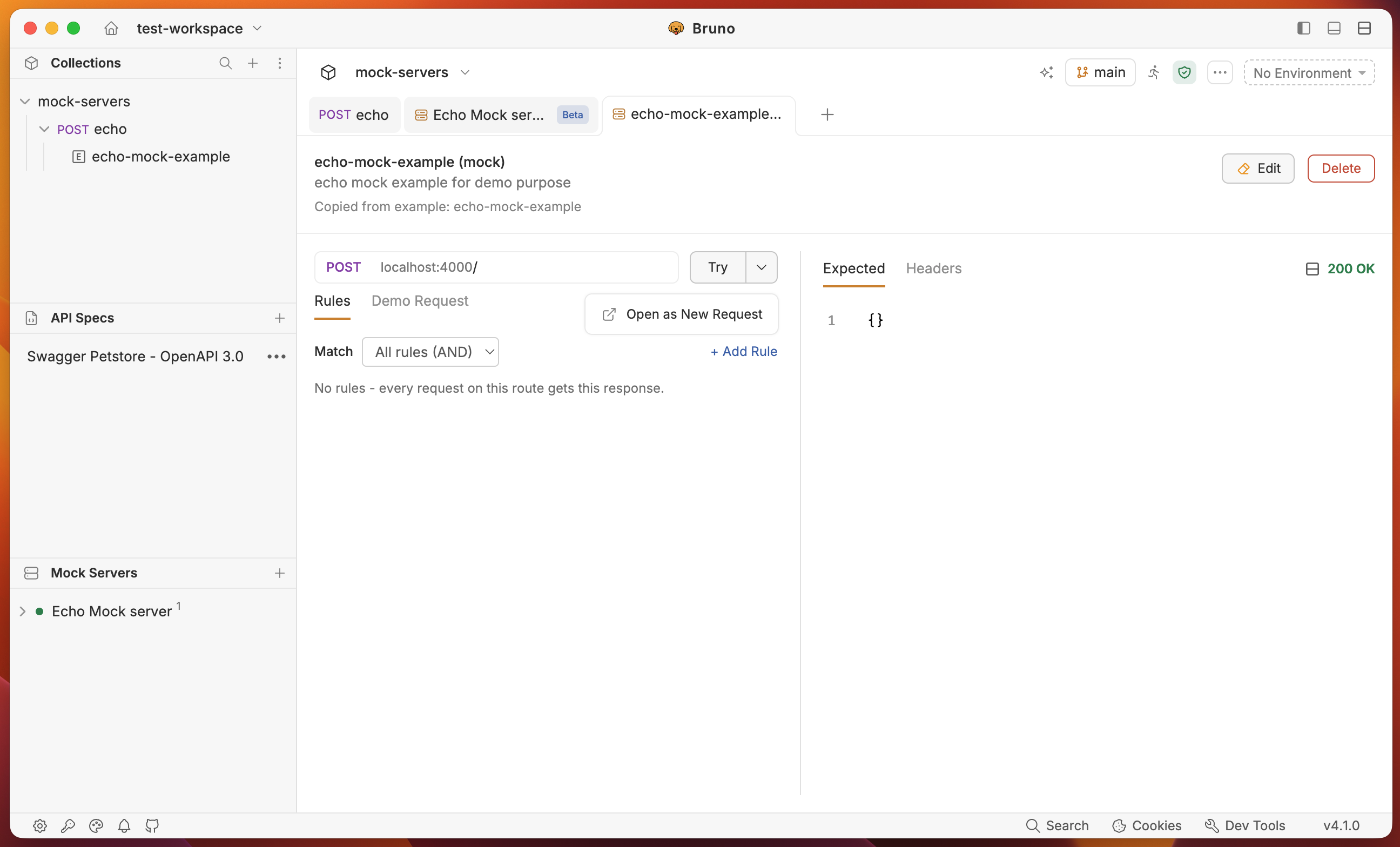This screenshot has width=1400, height=847.
Task: Expand the Echo Mock server entry
Action: (22, 611)
